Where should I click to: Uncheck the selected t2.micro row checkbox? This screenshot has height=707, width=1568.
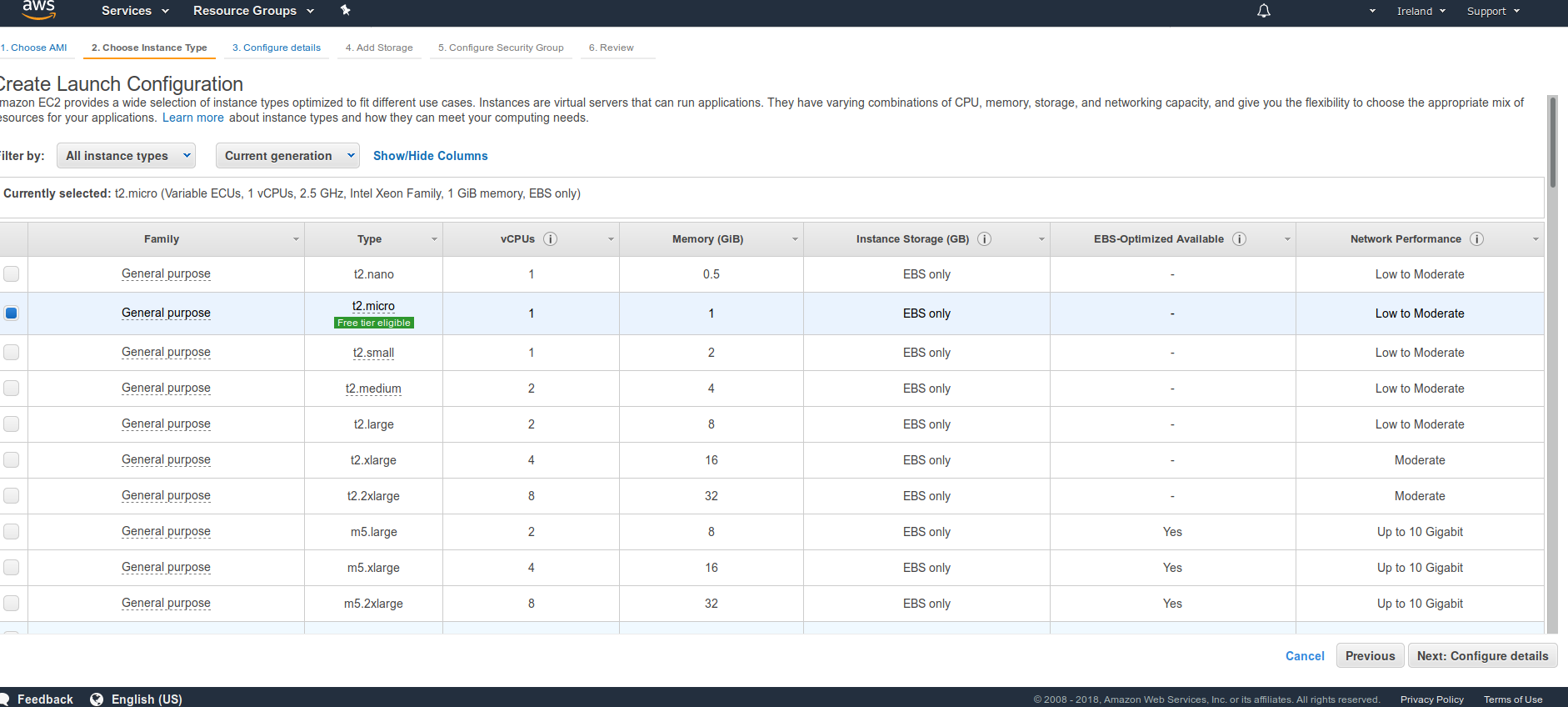click(12, 313)
